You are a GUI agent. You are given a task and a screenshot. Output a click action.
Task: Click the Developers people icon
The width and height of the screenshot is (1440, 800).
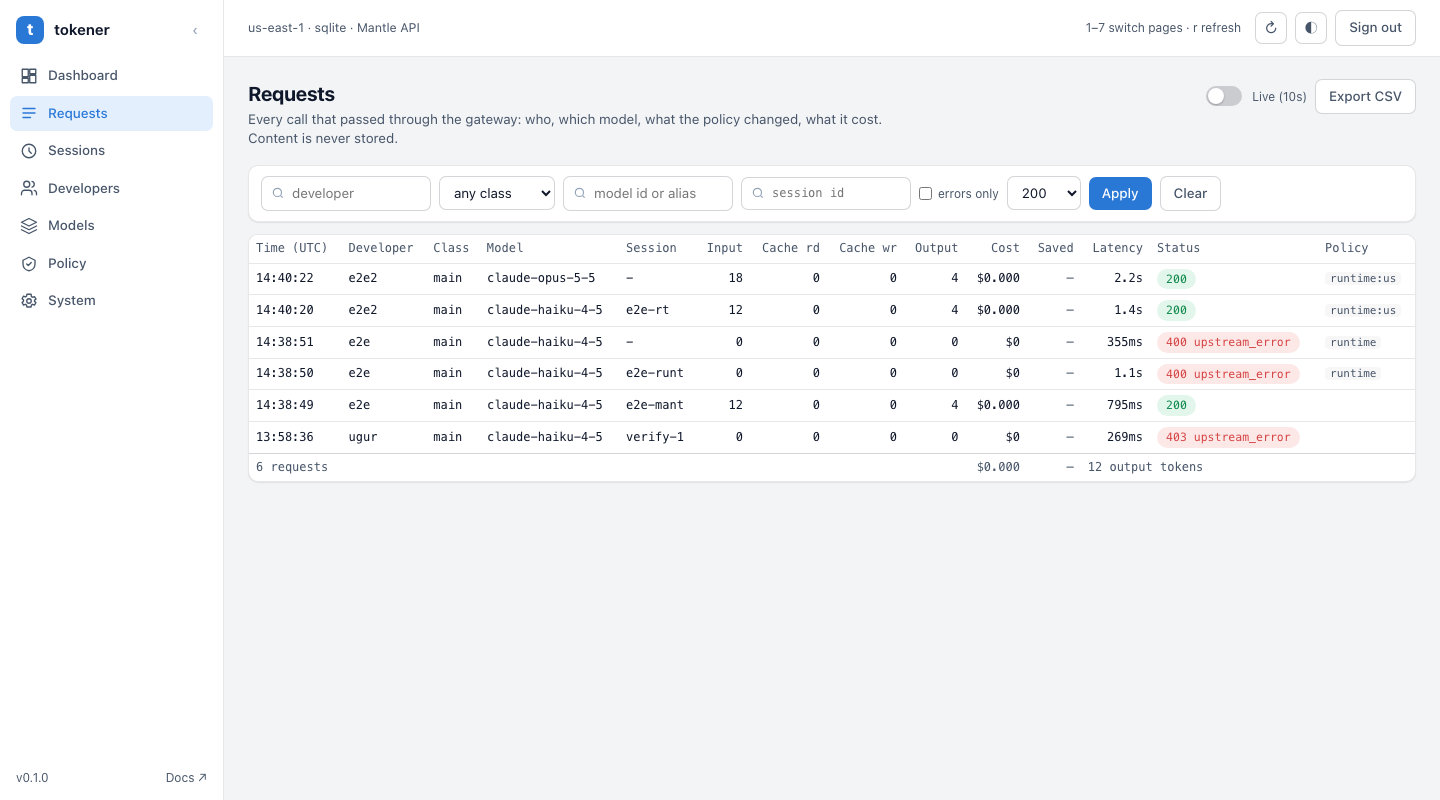click(29, 188)
